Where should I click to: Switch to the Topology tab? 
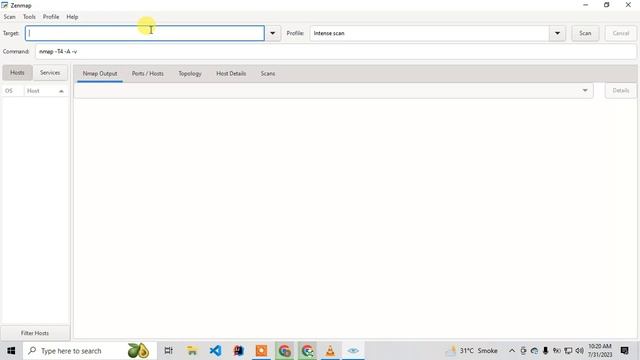(x=190, y=73)
